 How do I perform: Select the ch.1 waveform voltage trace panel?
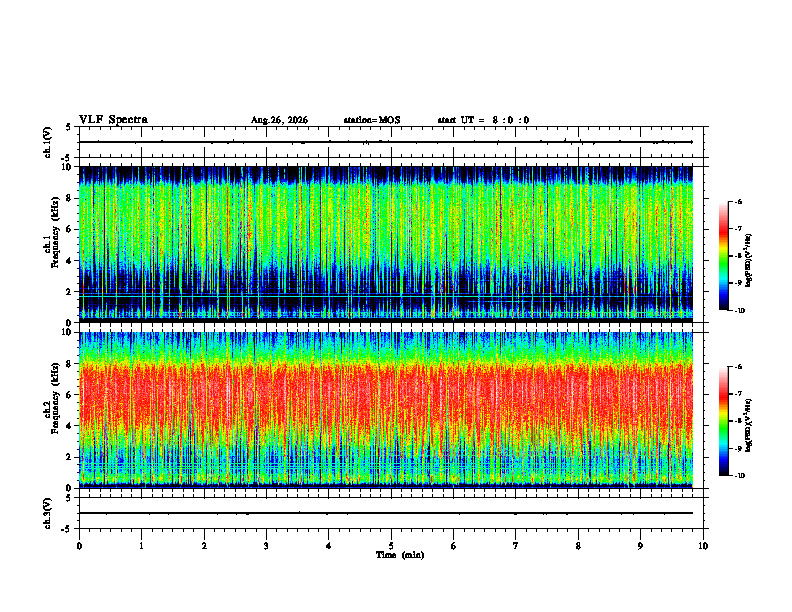(x=391, y=142)
